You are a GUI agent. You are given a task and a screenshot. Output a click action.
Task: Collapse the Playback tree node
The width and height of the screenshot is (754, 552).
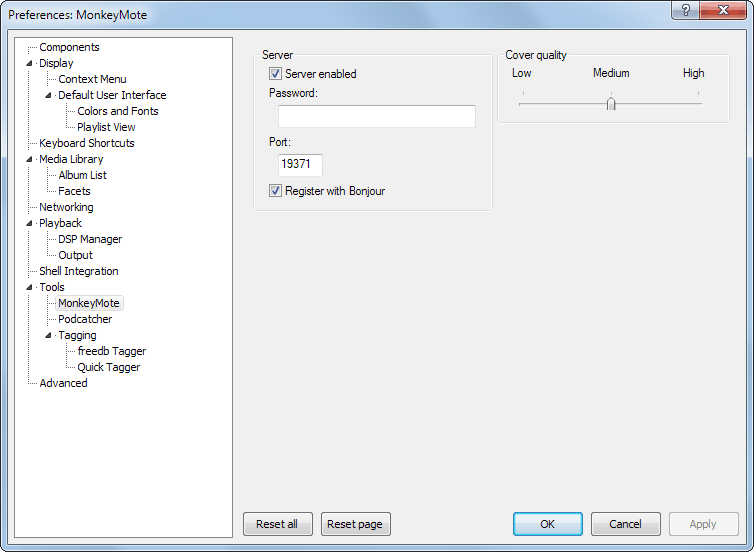pyautogui.click(x=30, y=223)
